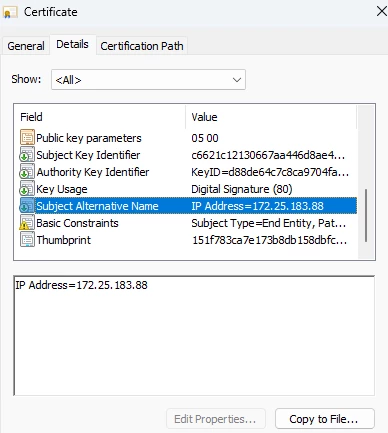Click the Thumbnail property icon for Thumbprint
The height and width of the screenshot is (433, 388).
pos(27,240)
